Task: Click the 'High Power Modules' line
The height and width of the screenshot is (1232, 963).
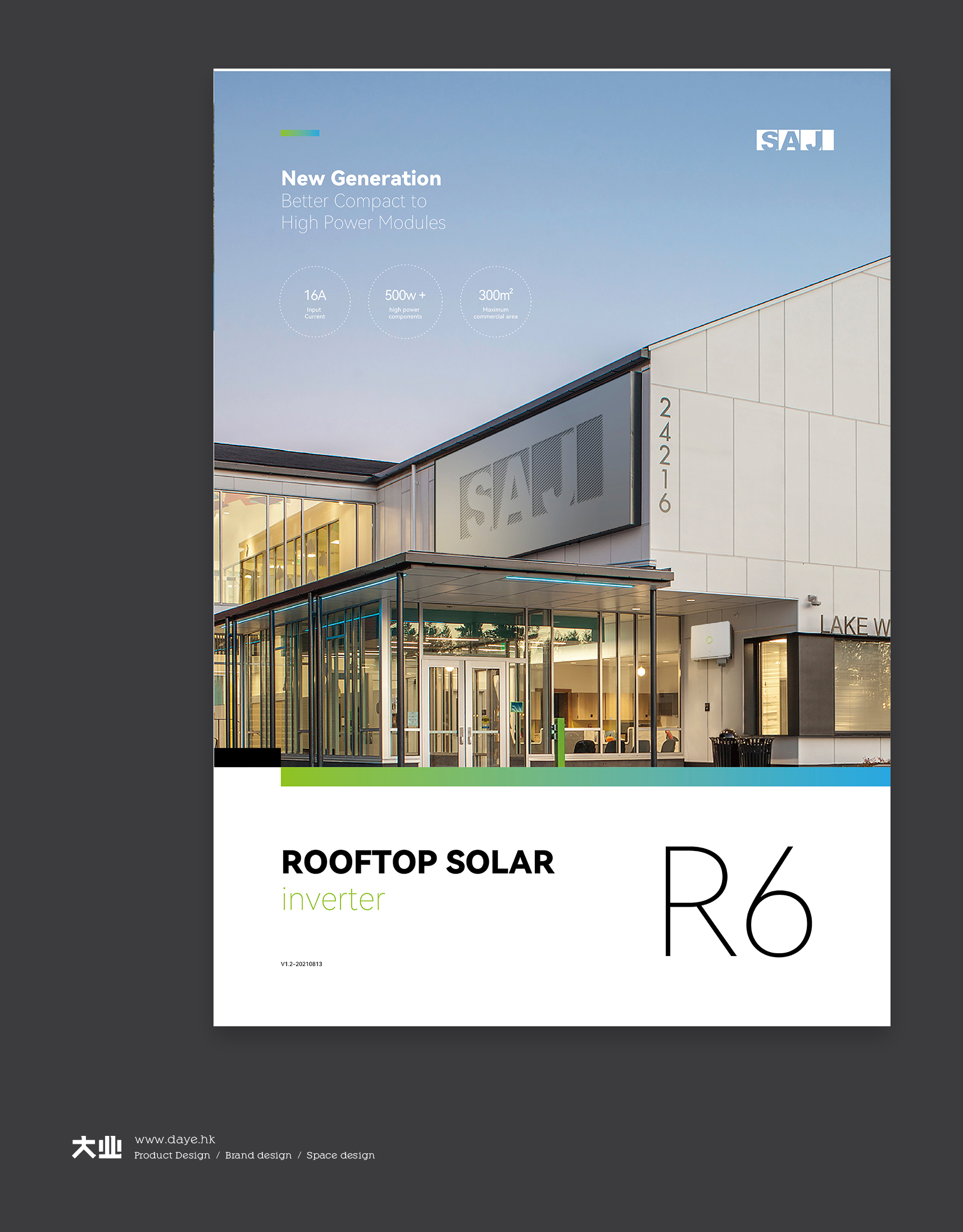Action: (364, 223)
